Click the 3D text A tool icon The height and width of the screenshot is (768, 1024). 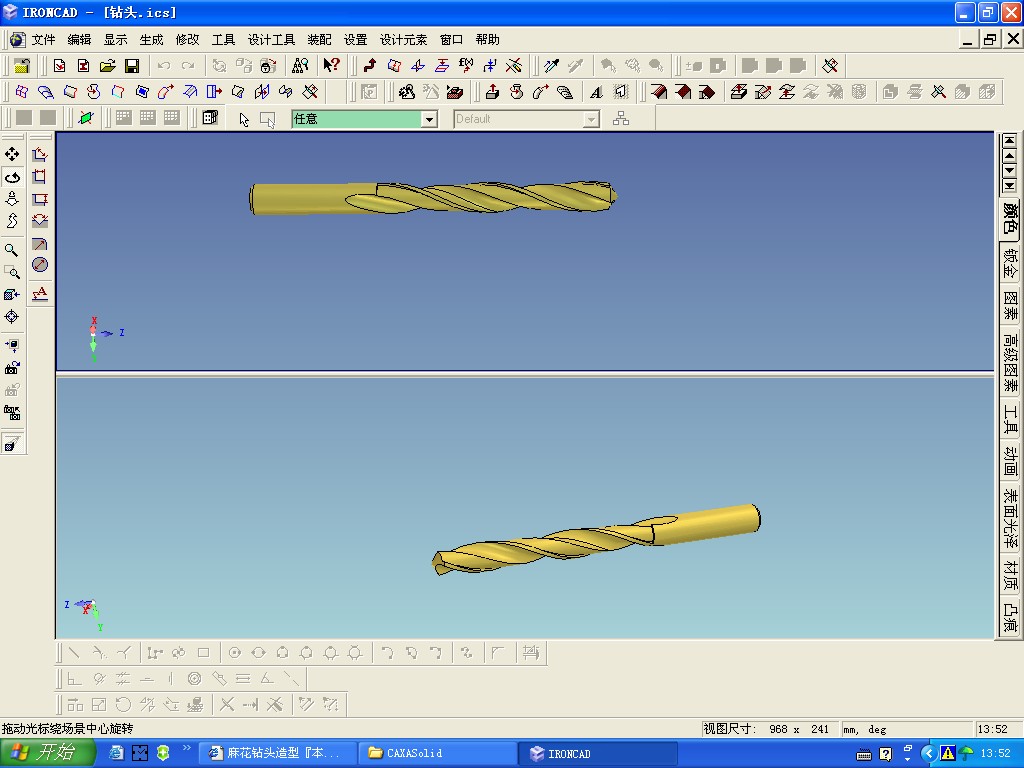tap(596, 92)
